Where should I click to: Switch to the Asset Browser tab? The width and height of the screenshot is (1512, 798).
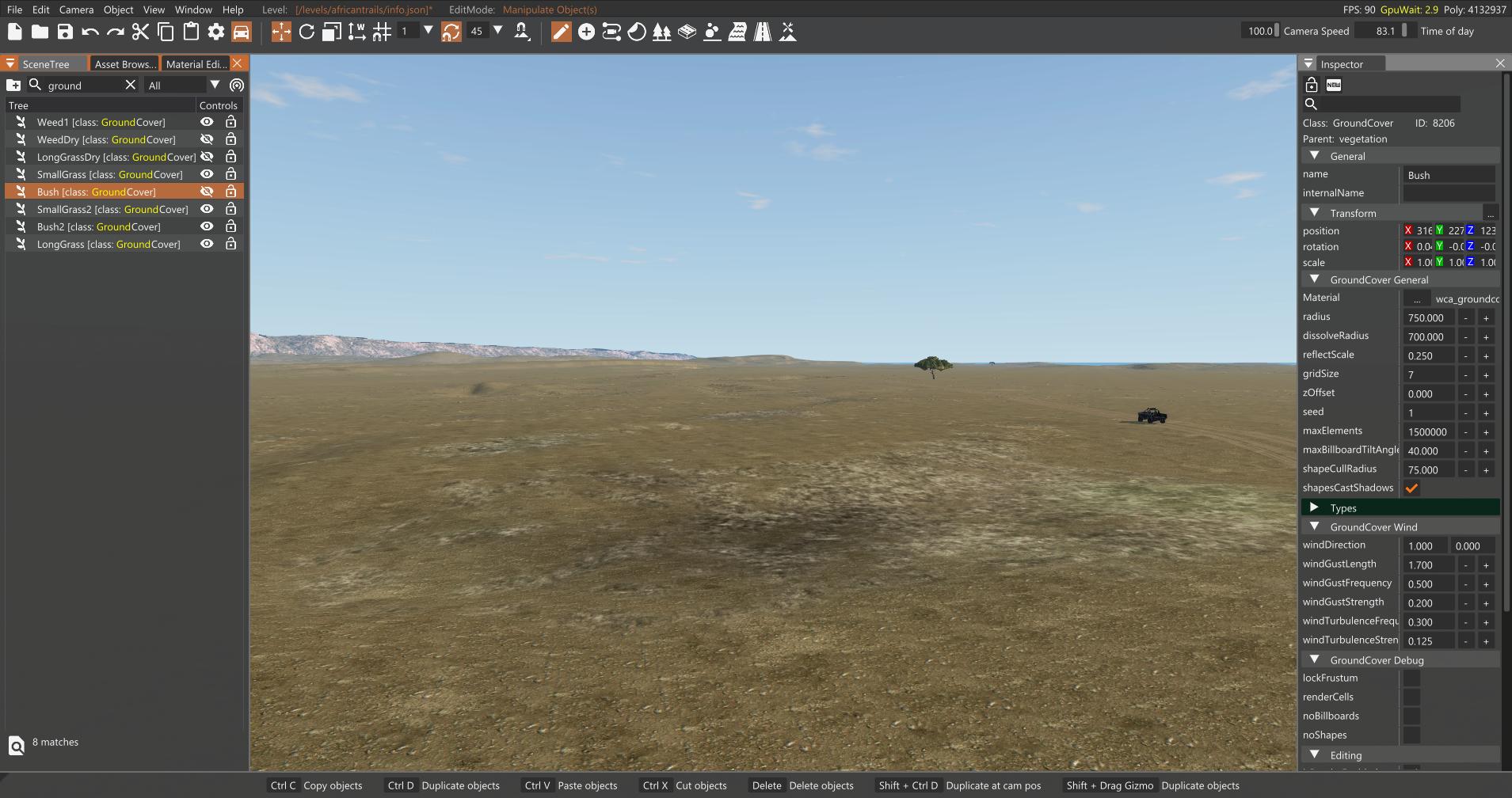pos(124,64)
